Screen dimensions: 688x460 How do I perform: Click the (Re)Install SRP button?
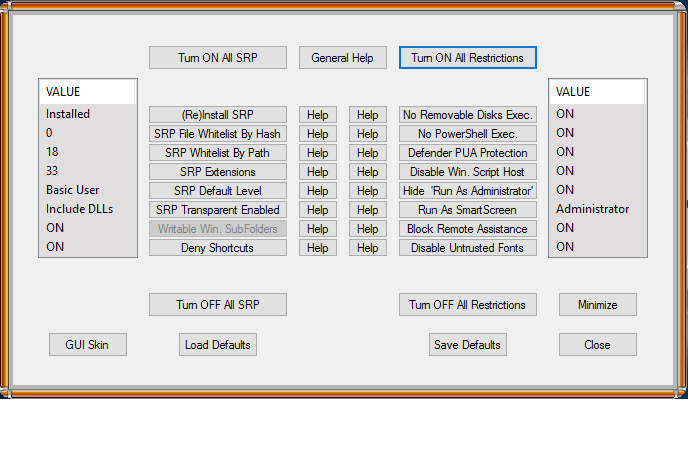pos(218,115)
